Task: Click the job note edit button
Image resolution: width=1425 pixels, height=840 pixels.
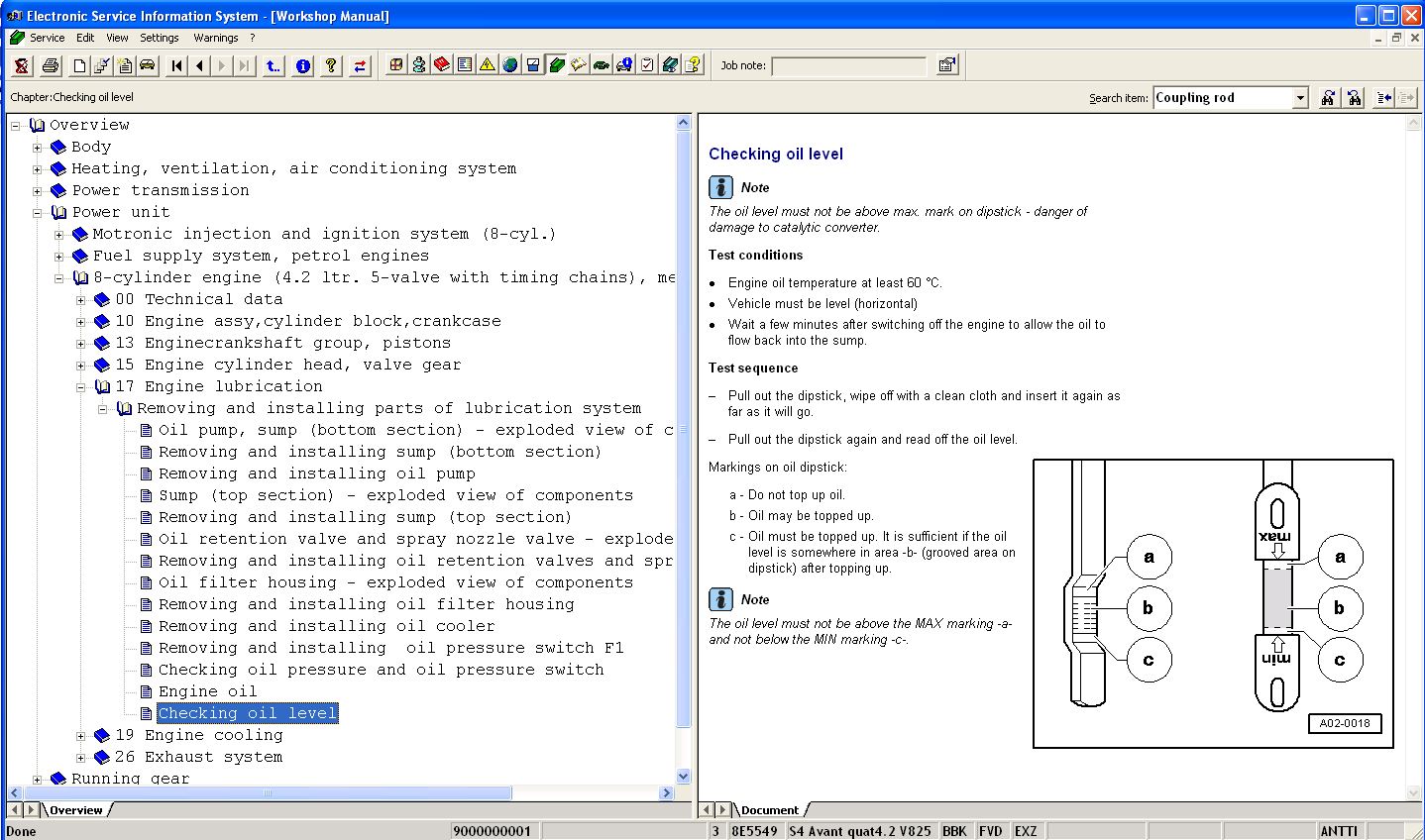Action: coord(947,65)
